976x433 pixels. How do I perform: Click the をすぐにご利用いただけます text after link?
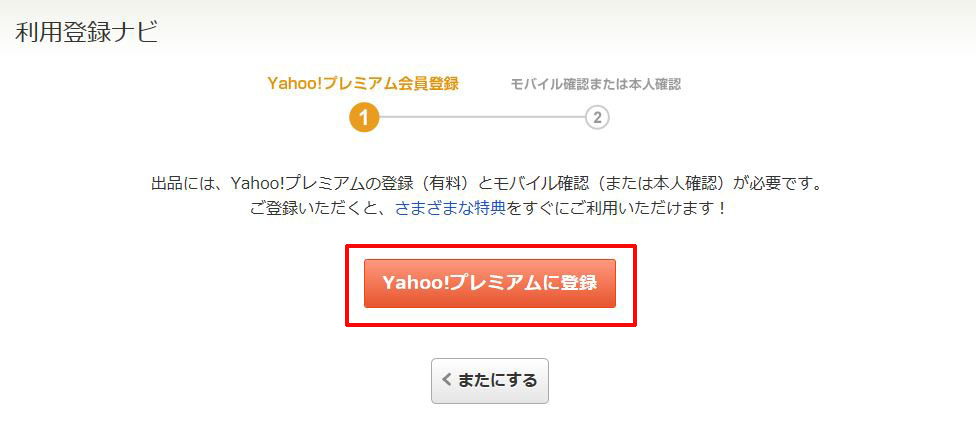617,208
